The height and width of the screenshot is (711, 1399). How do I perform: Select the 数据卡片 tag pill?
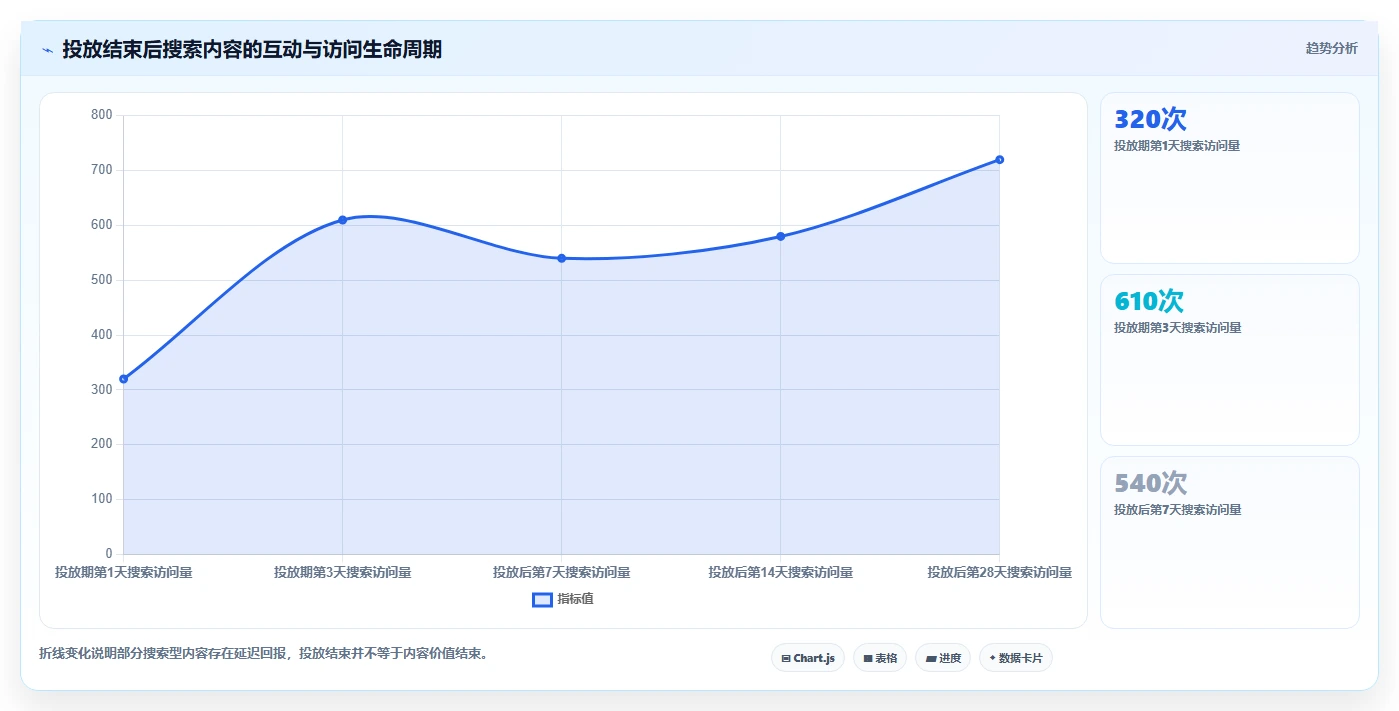click(x=1016, y=658)
